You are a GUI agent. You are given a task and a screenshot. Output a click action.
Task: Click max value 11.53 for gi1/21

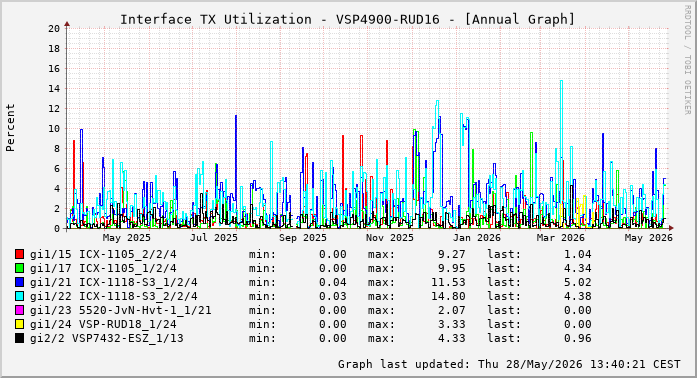448,282
